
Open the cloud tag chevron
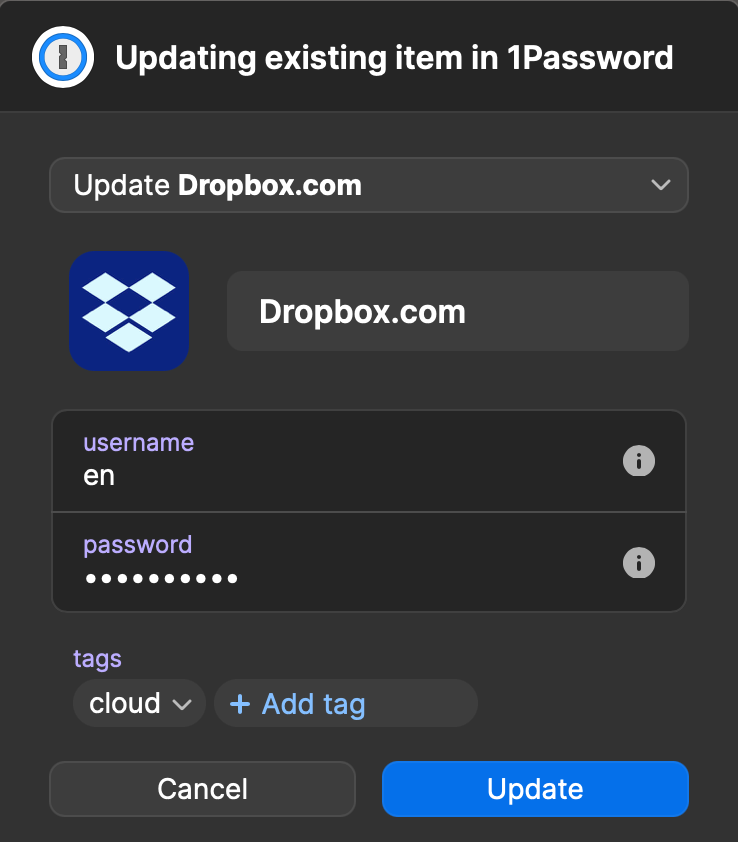(x=182, y=704)
